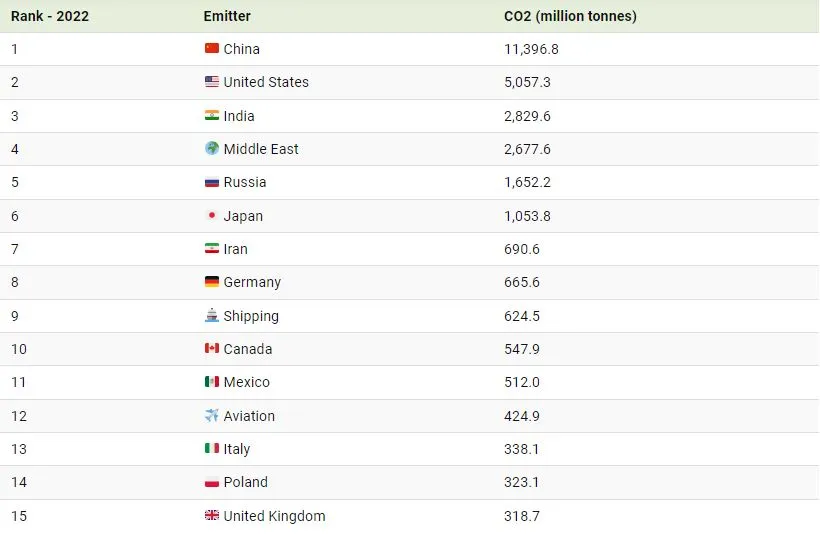Click the CO2 (million tonnes) column header
The width and height of the screenshot is (820, 539).
pos(570,16)
